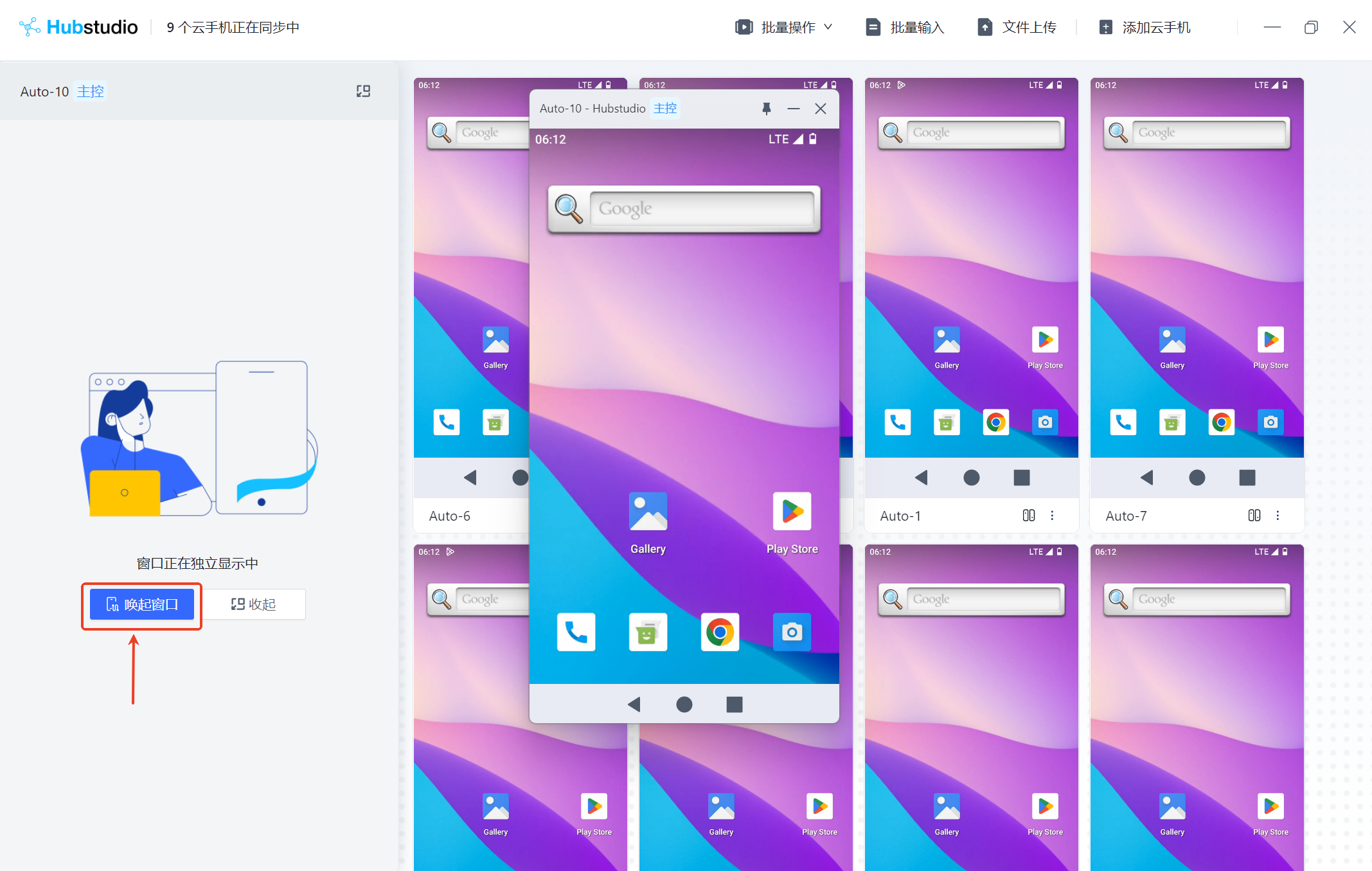The image size is (1372, 871).
Task: Open the three-dot menu on Auto-1 card
Action: (x=1052, y=516)
